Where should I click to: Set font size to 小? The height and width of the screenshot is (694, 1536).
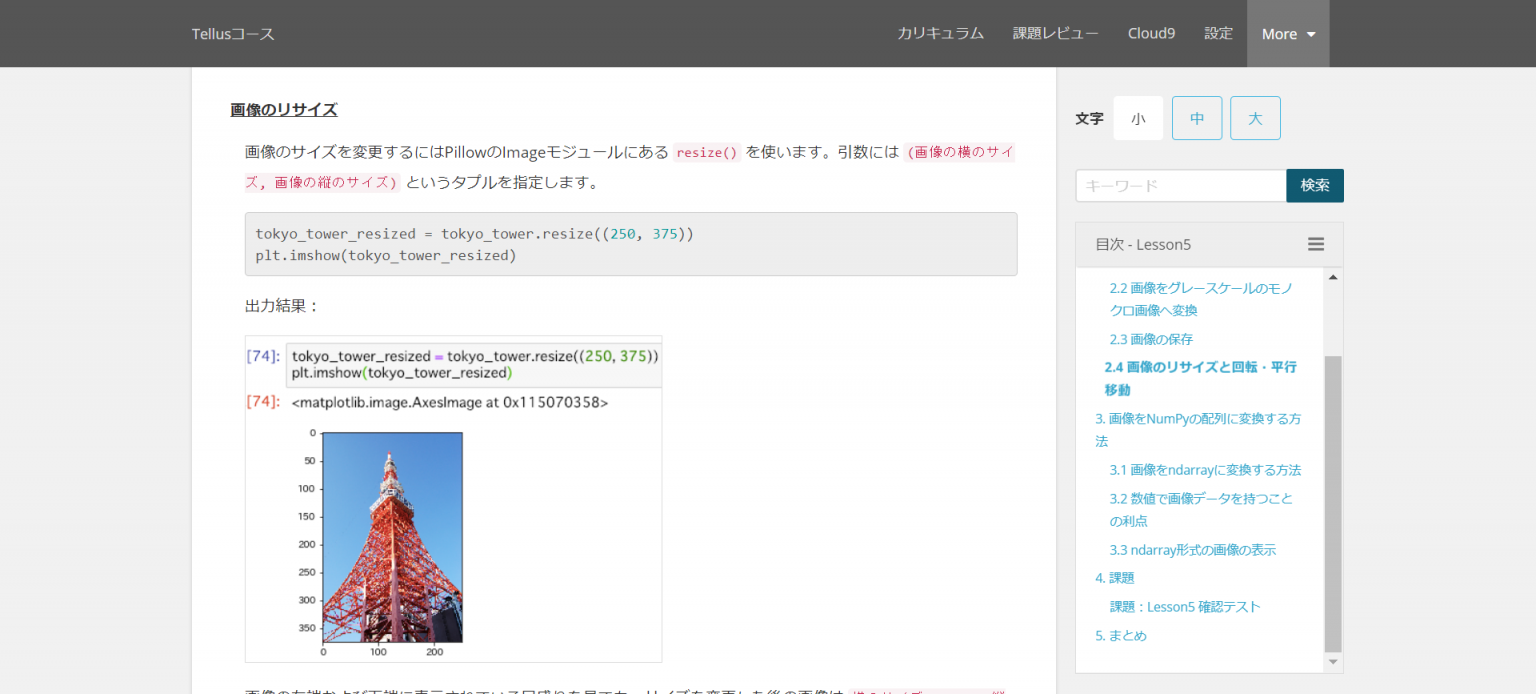pyautogui.click(x=1138, y=118)
